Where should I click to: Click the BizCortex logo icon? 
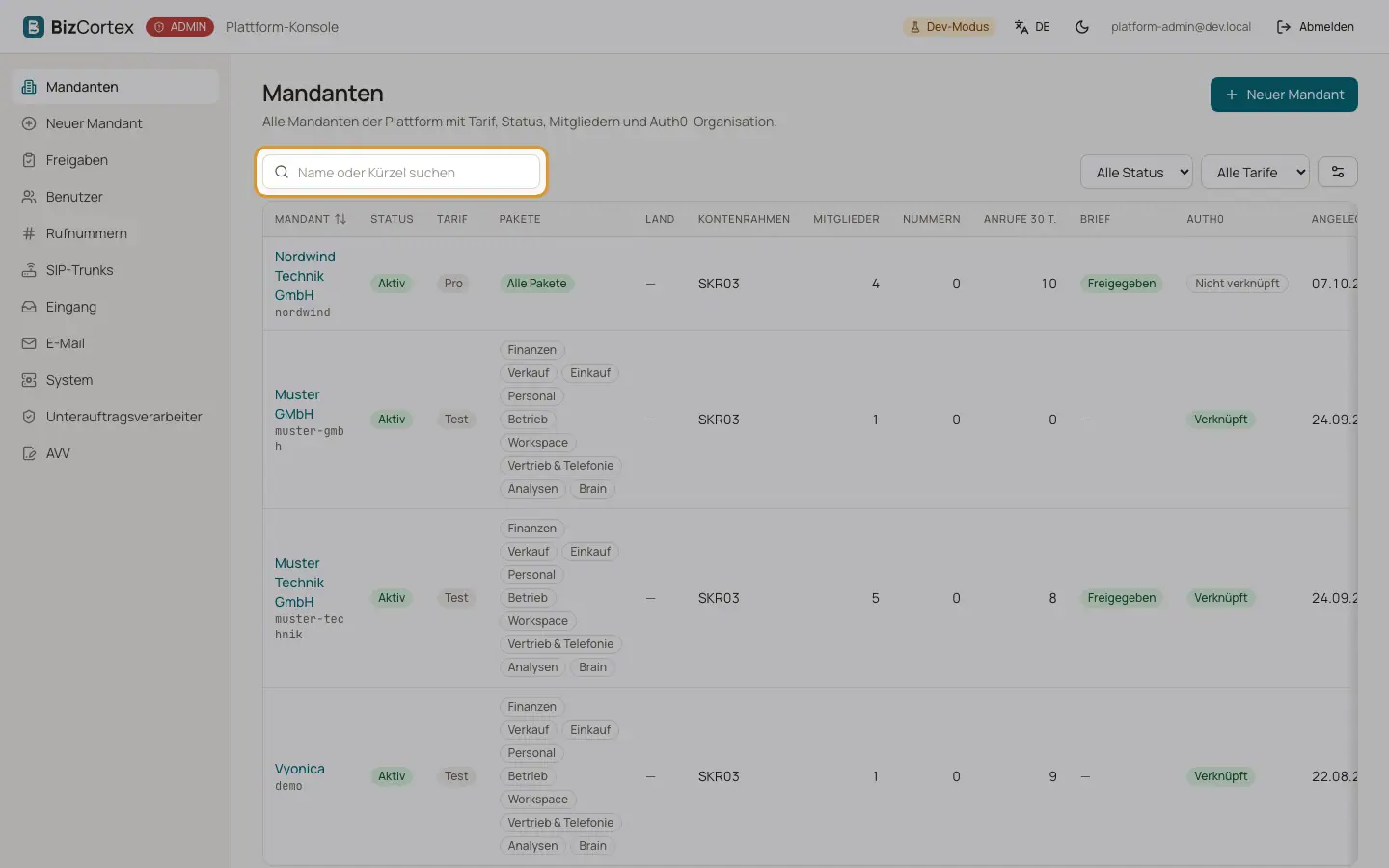(34, 27)
